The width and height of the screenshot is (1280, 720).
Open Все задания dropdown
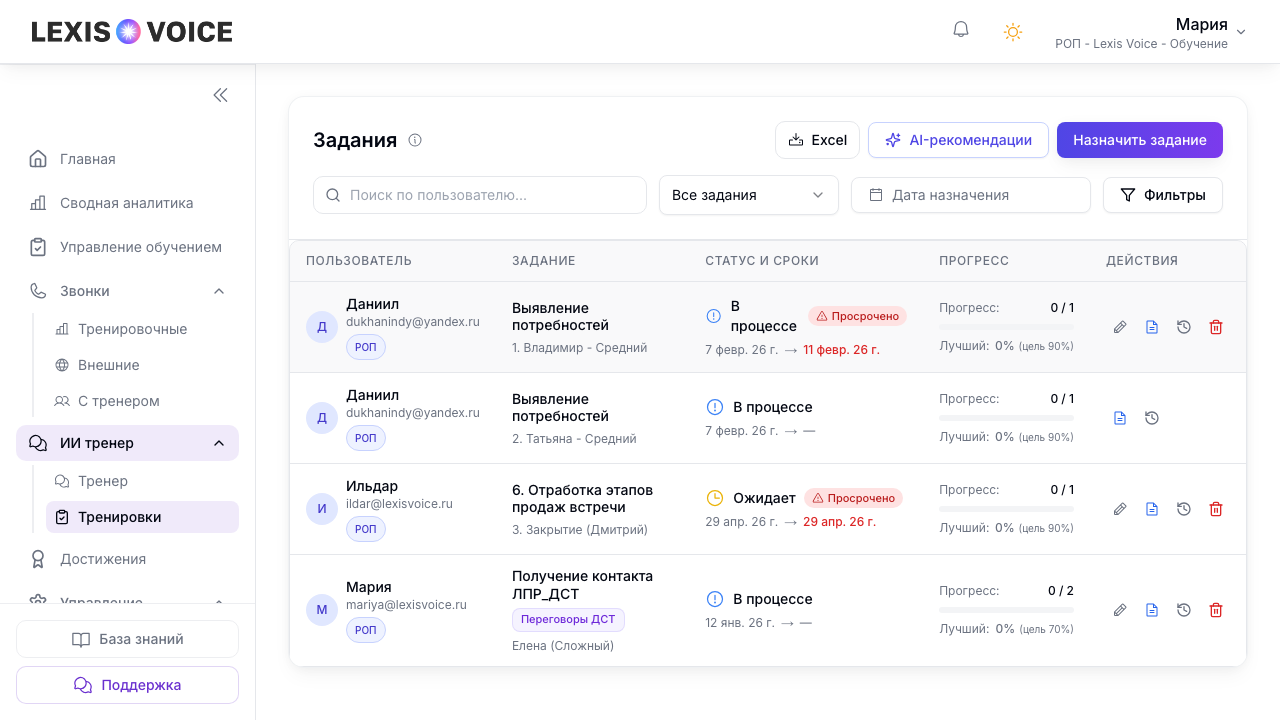(x=749, y=195)
